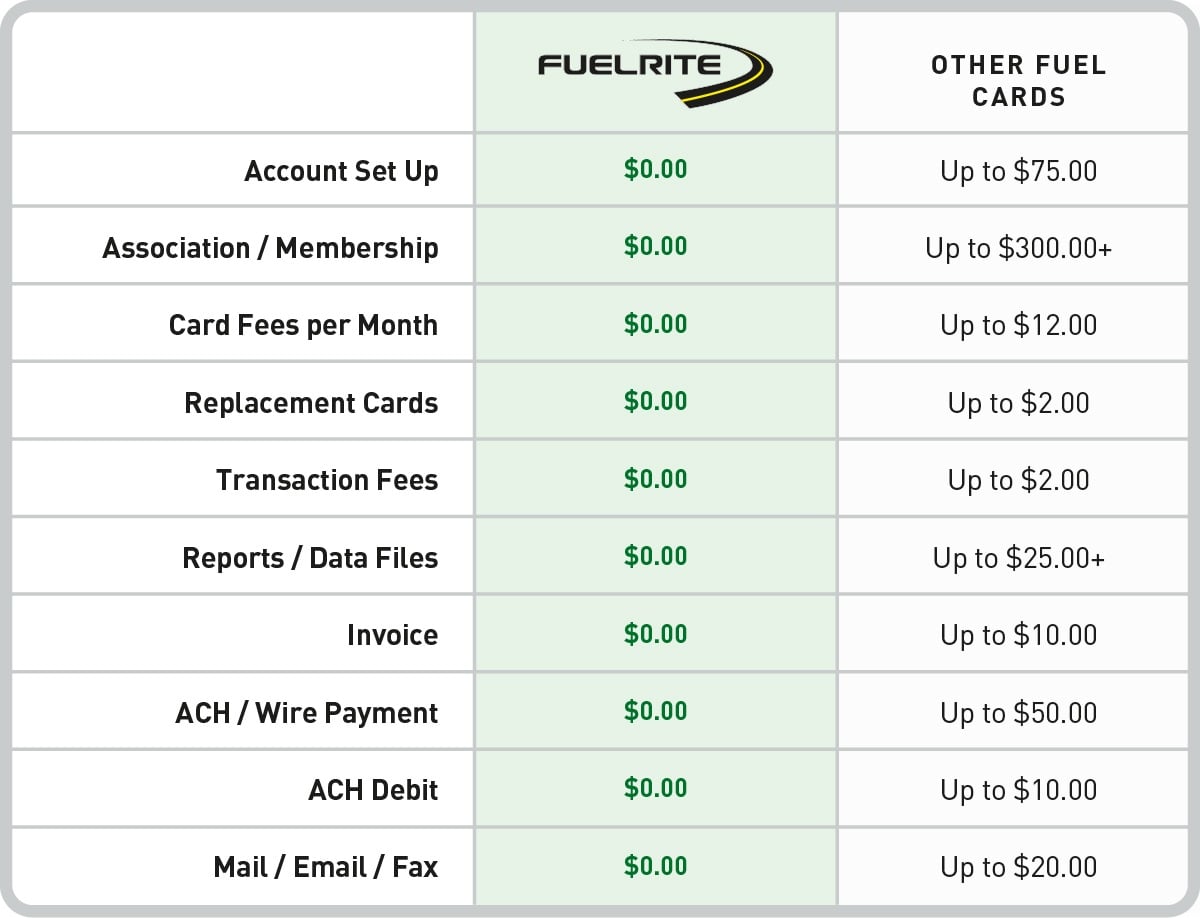Click the Up to $20.00 value
The height and width of the screenshot is (918, 1200).
point(1018,867)
